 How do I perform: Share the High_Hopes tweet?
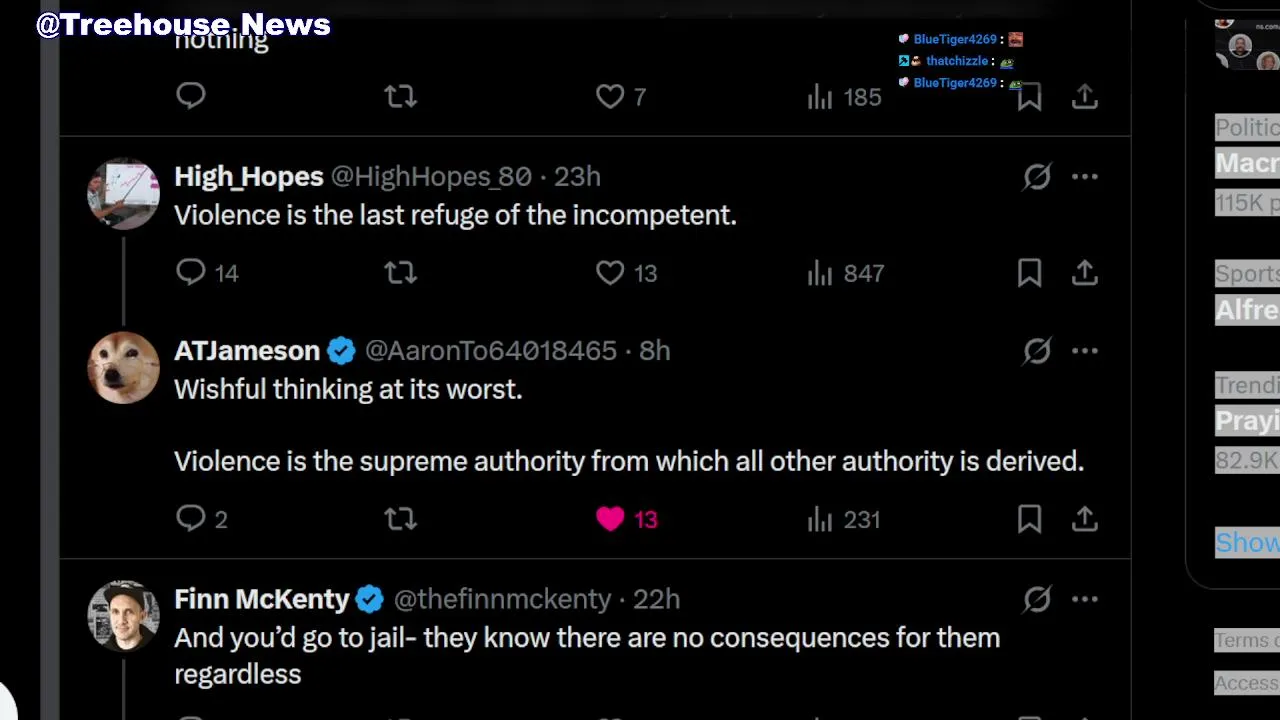point(1085,273)
